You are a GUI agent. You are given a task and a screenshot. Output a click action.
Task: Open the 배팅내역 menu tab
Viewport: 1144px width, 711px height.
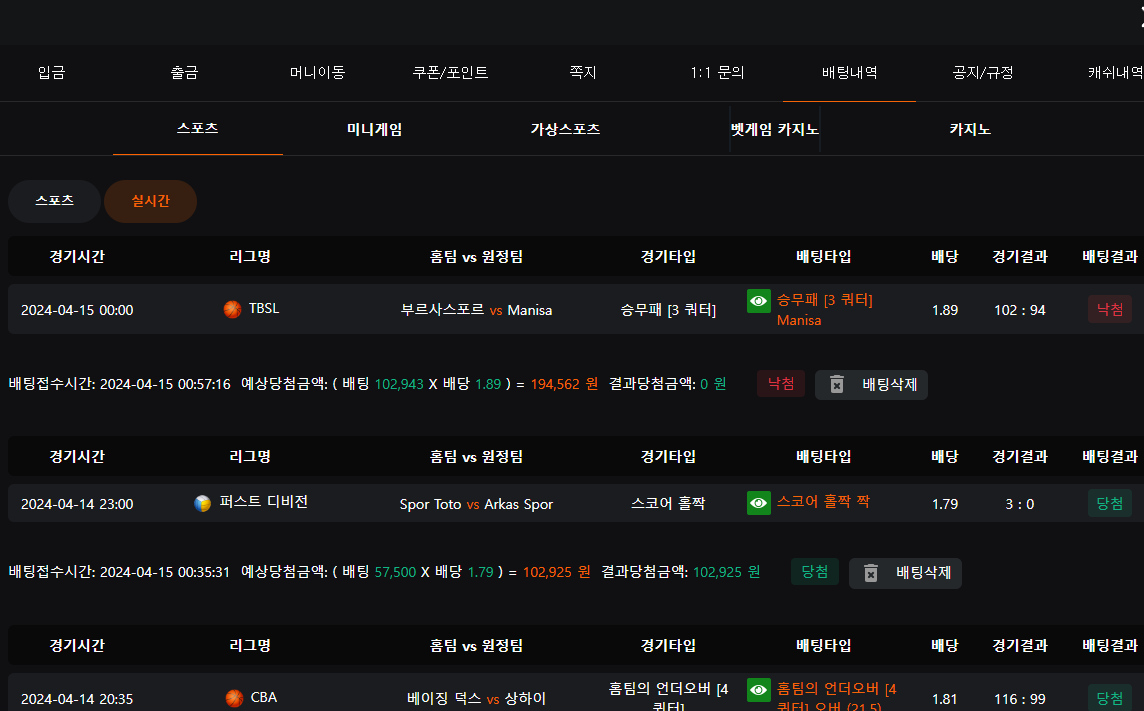tap(849, 73)
